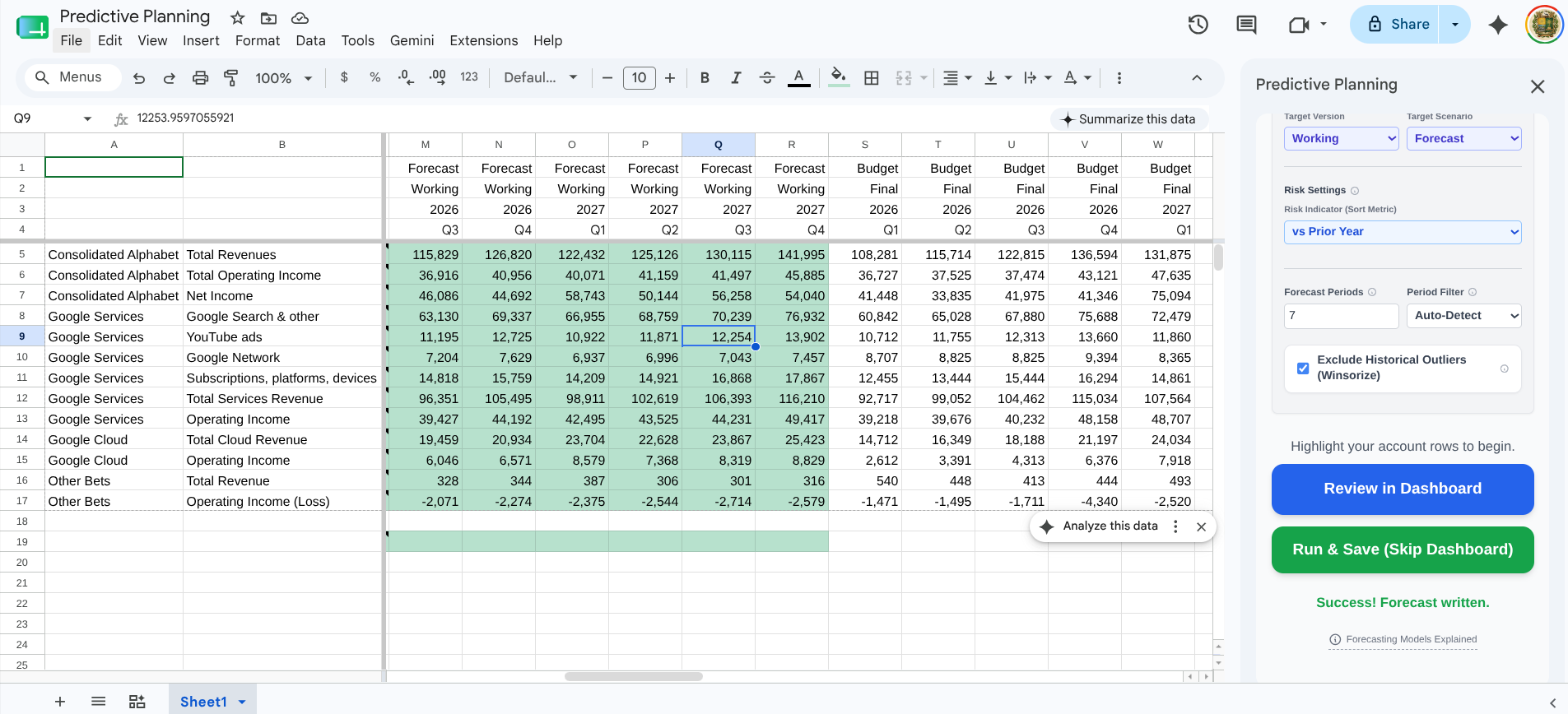Check the cloud save status icon
Viewport: 1568px width, 714px height.
(300, 18)
